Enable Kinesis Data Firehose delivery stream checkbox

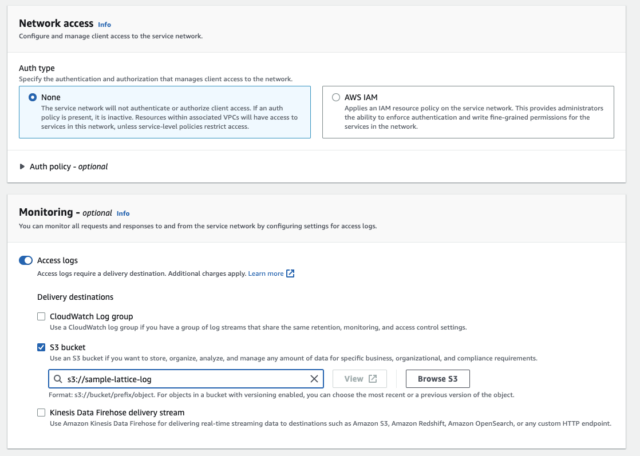pos(41,413)
